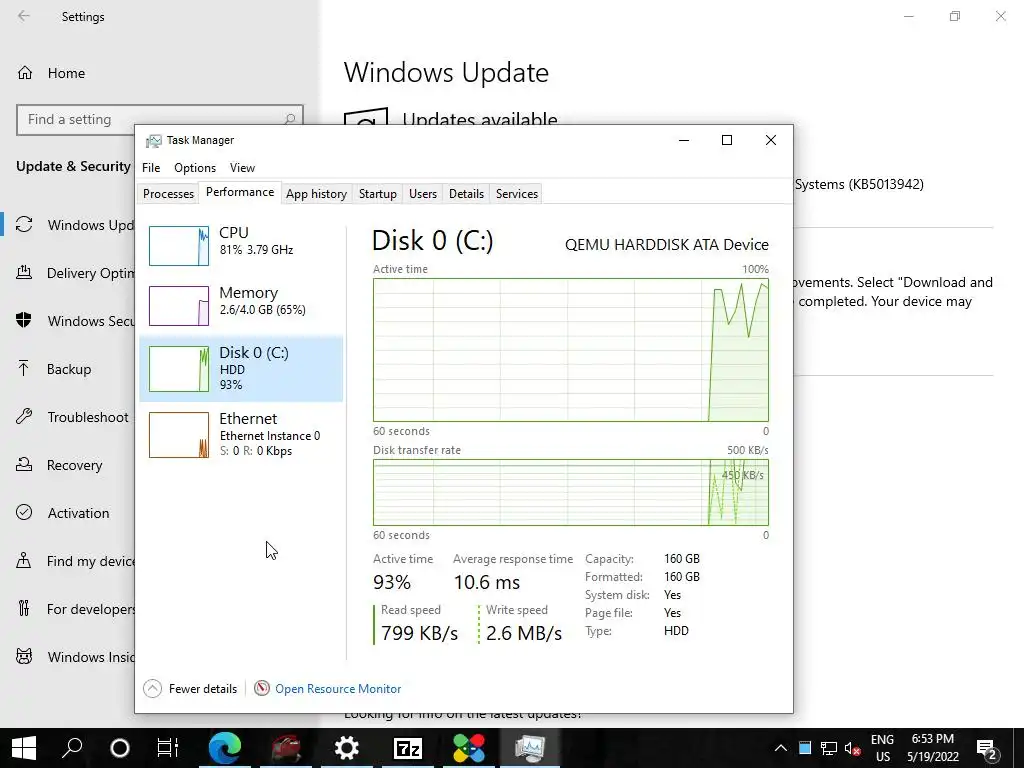Viewport: 1024px width, 768px height.
Task: Open For developers icon in Settings
Action: pos(24,609)
